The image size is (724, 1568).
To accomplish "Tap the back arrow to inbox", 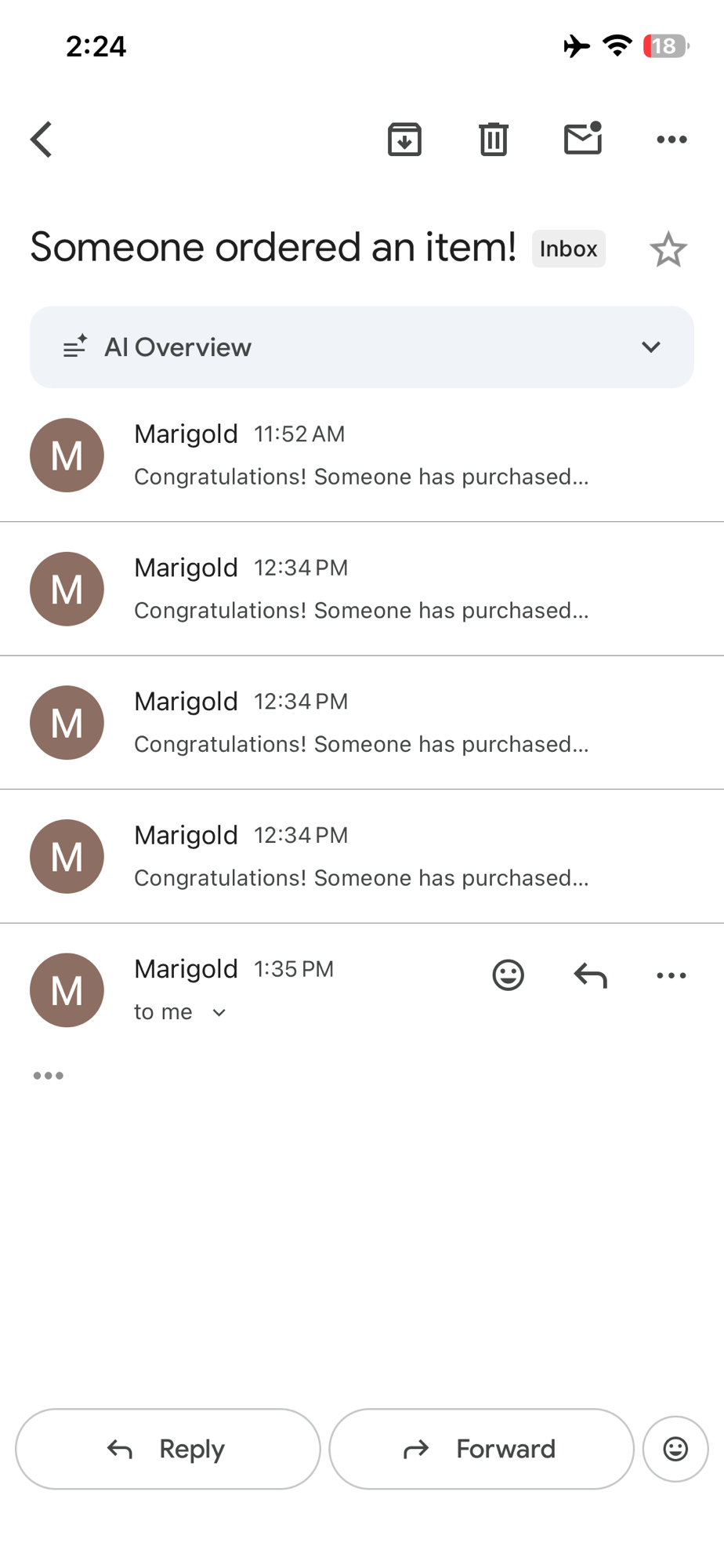I will (x=42, y=140).
